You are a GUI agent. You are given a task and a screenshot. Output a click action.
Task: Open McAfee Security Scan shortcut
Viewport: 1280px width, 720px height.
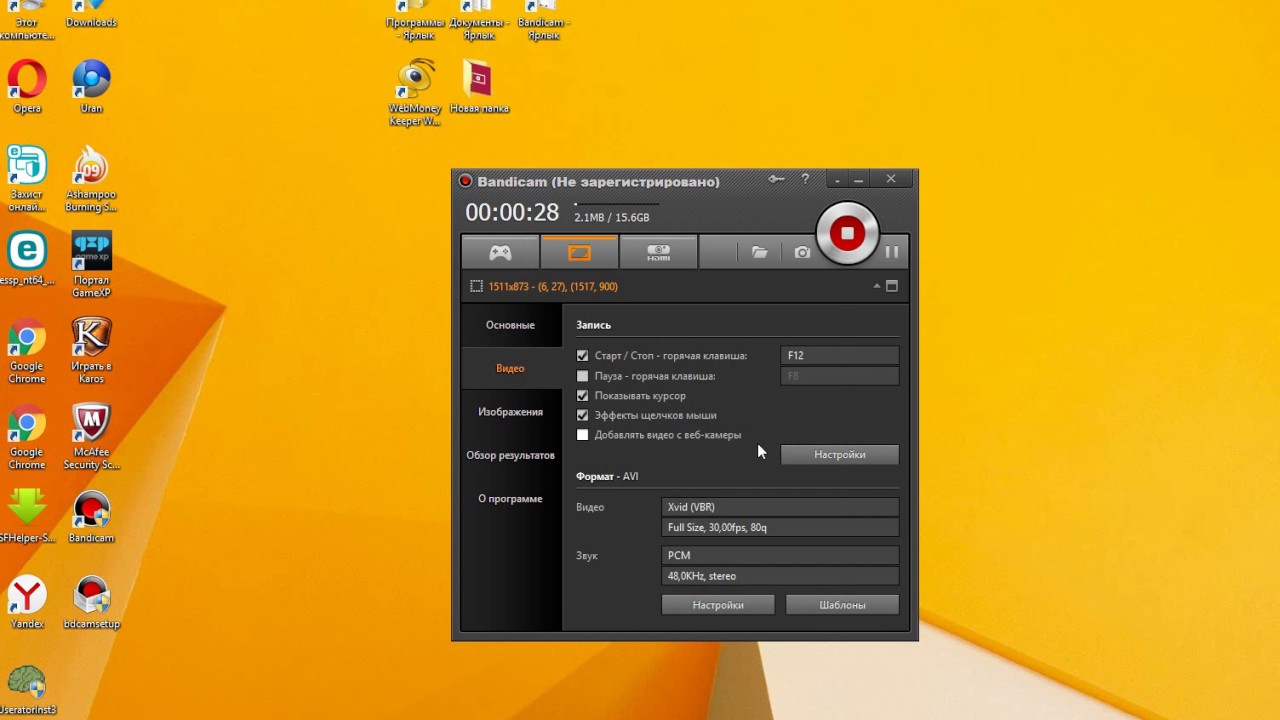pyautogui.click(x=91, y=438)
